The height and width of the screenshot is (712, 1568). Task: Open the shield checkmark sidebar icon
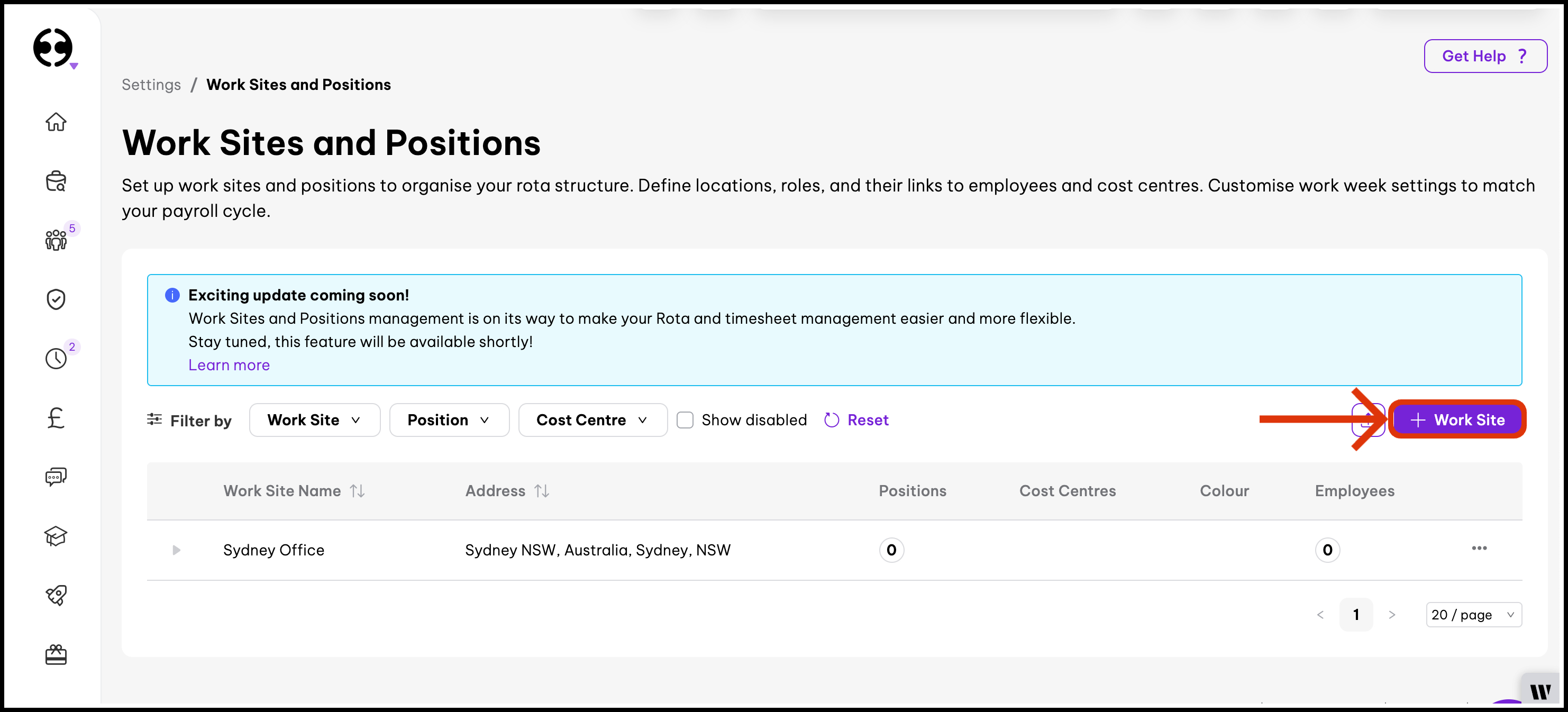click(56, 299)
